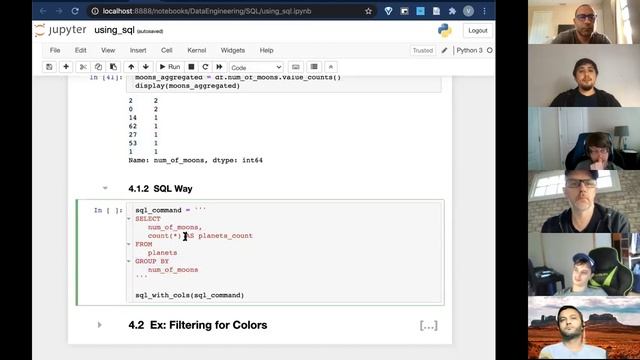Click the Jupyter logo

coord(60,31)
